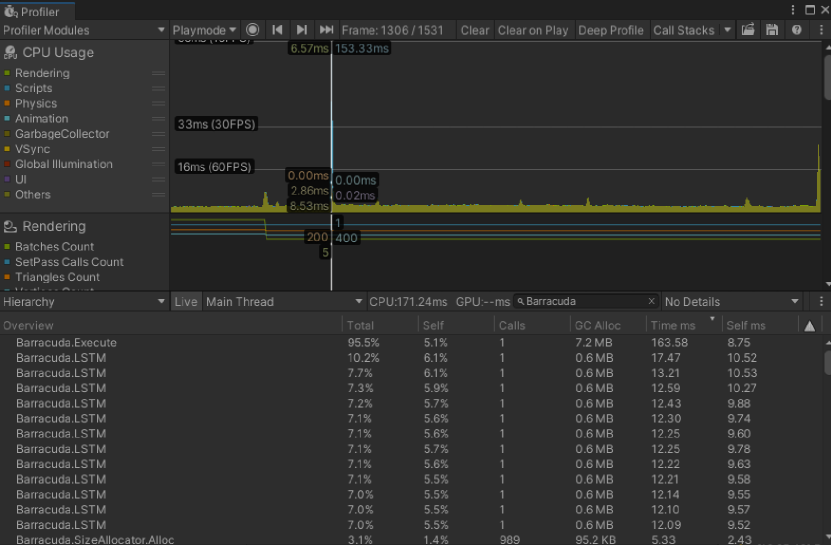Click the warning triangle column header
This screenshot has width=831, height=545.
click(810, 325)
